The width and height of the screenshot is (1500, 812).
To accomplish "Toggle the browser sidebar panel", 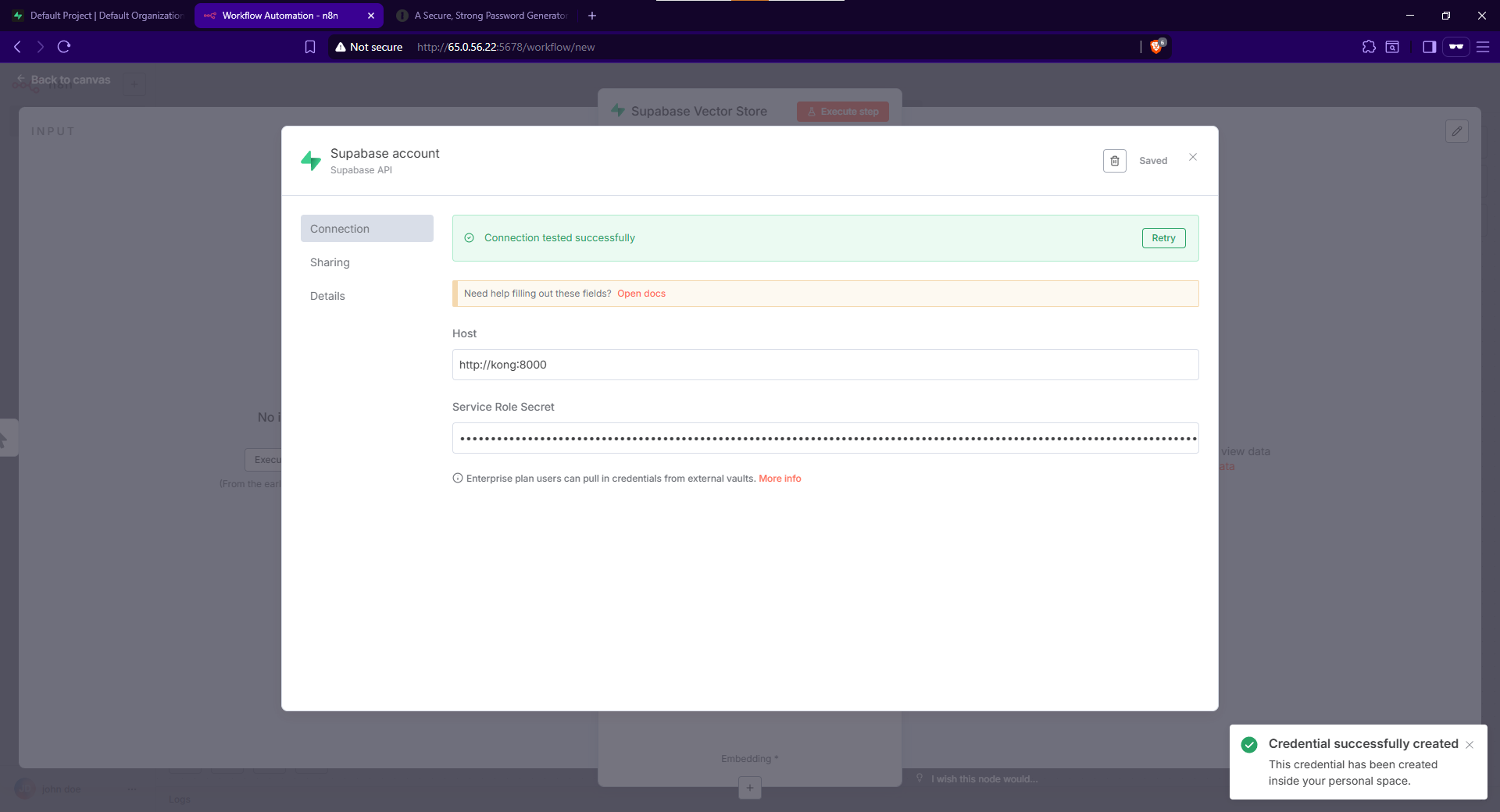I will [1429, 47].
